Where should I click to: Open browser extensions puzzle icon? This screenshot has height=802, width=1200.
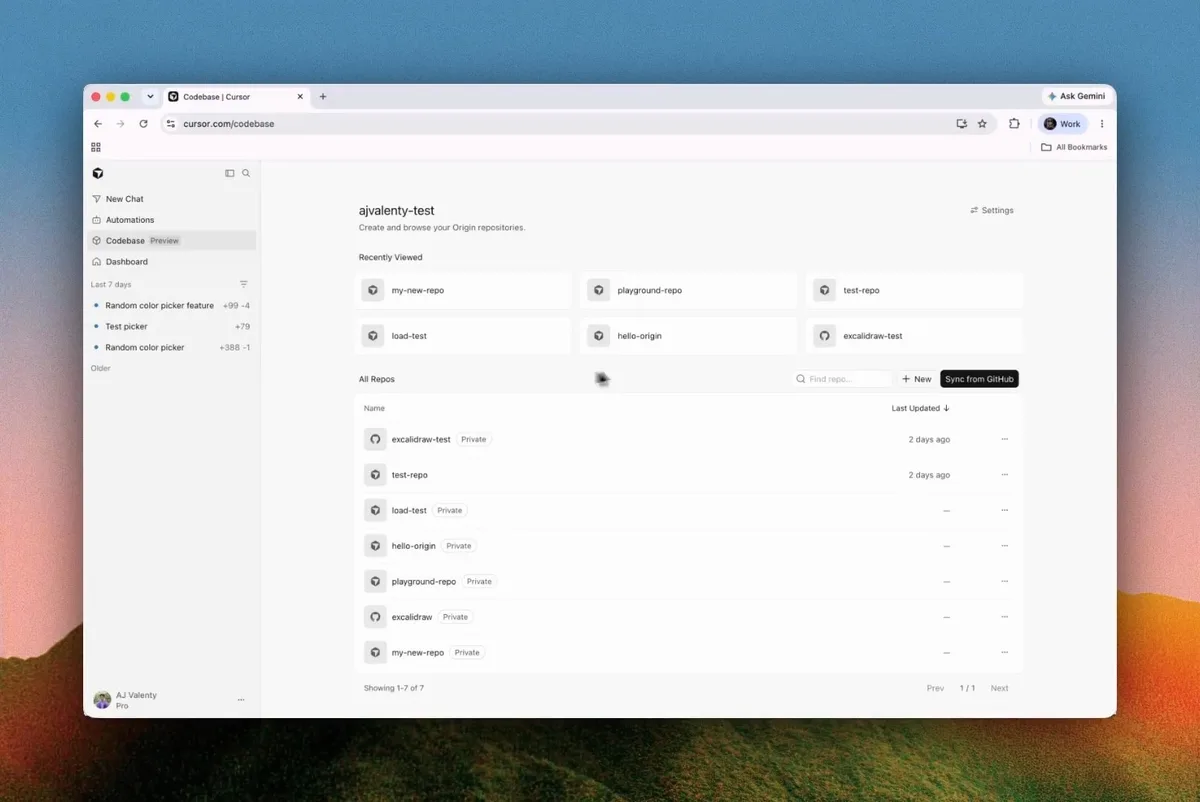1014,124
